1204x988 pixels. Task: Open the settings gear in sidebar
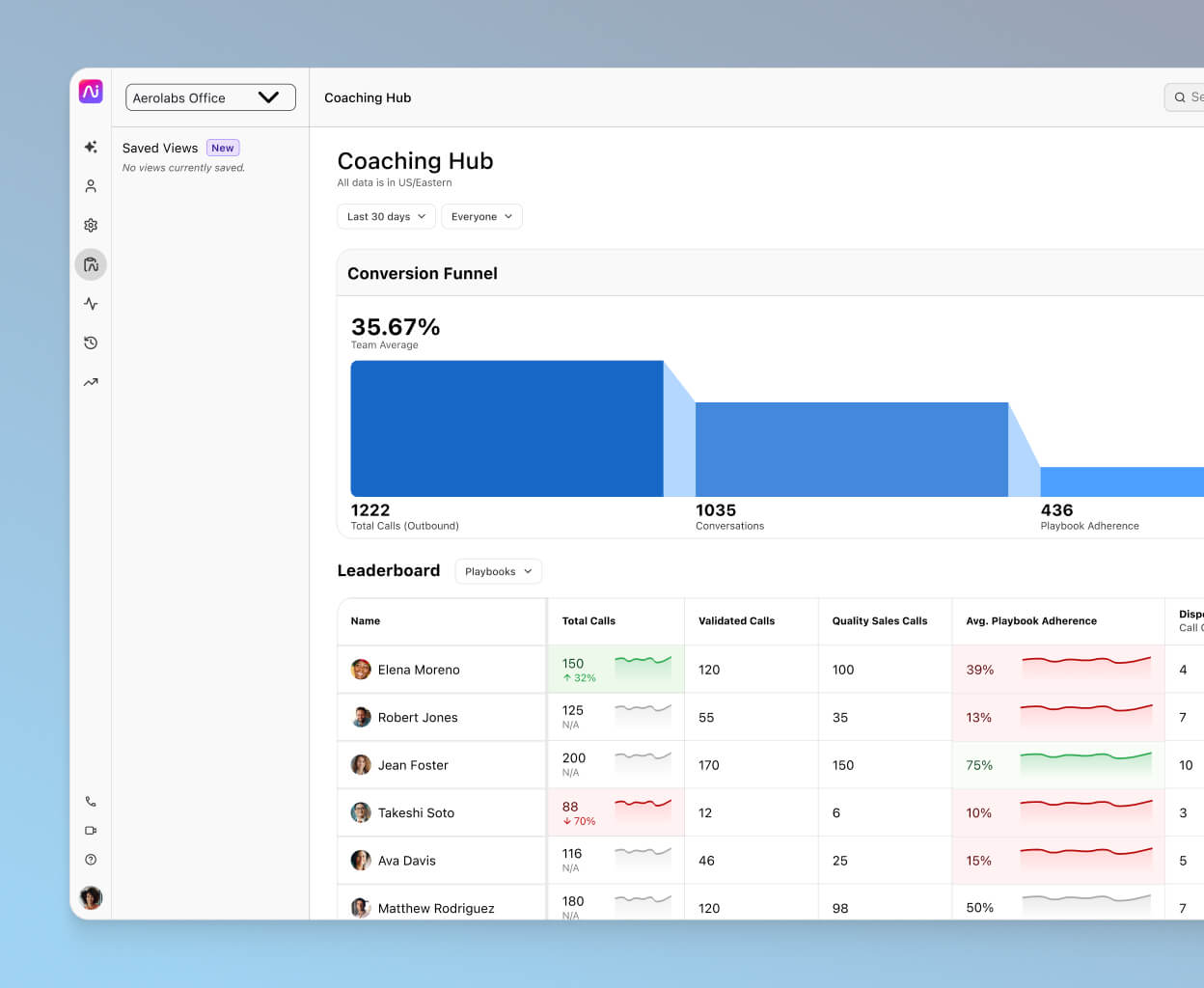[91, 225]
